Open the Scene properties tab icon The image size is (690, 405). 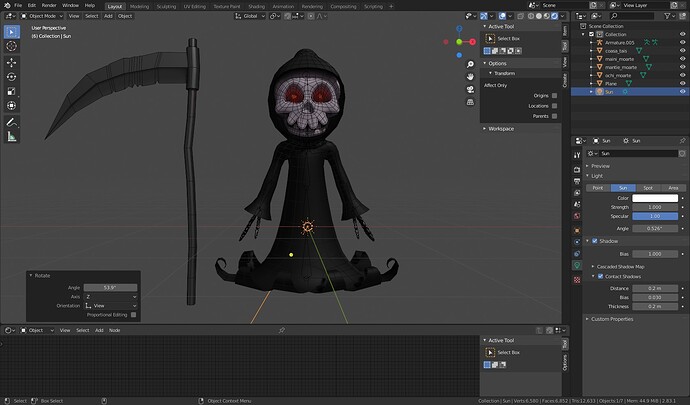click(x=577, y=204)
